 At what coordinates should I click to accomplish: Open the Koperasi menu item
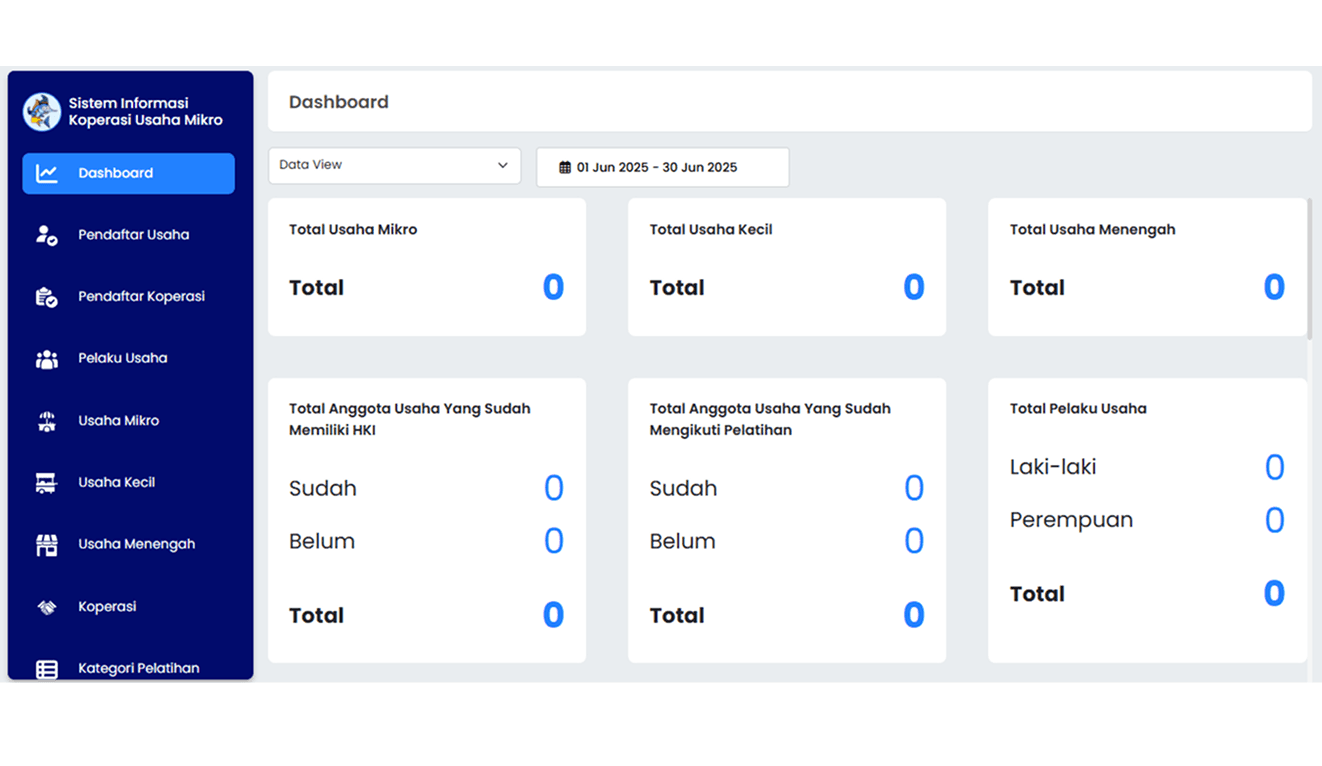[107, 607]
